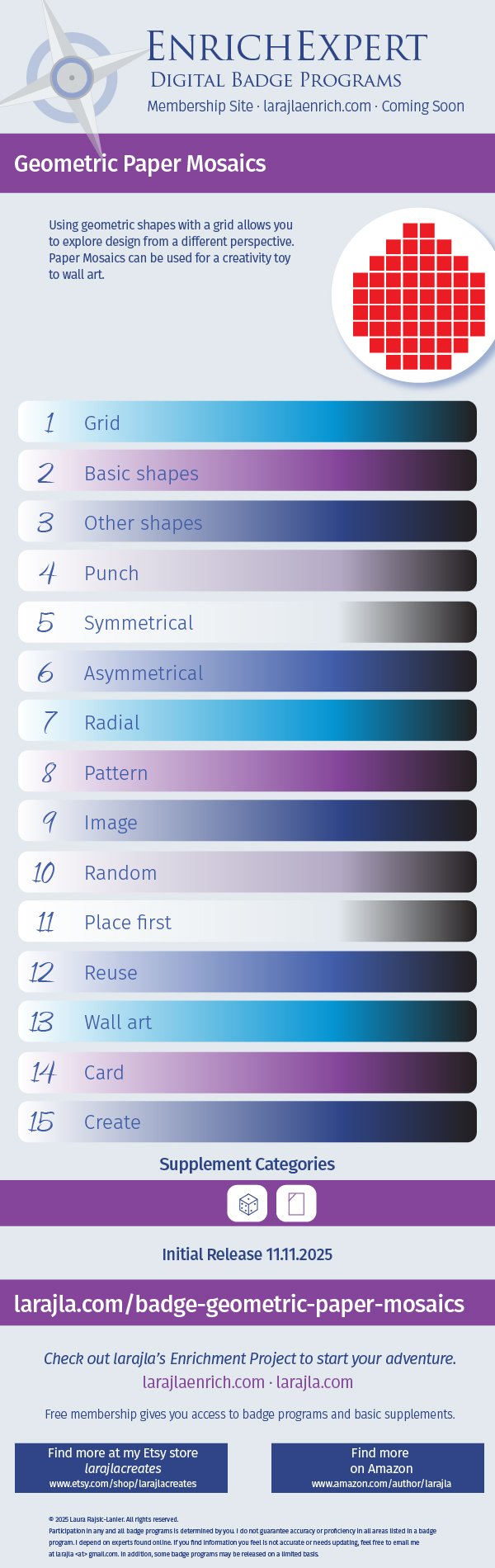Click step 15 Create

pyautogui.click(x=247, y=1122)
